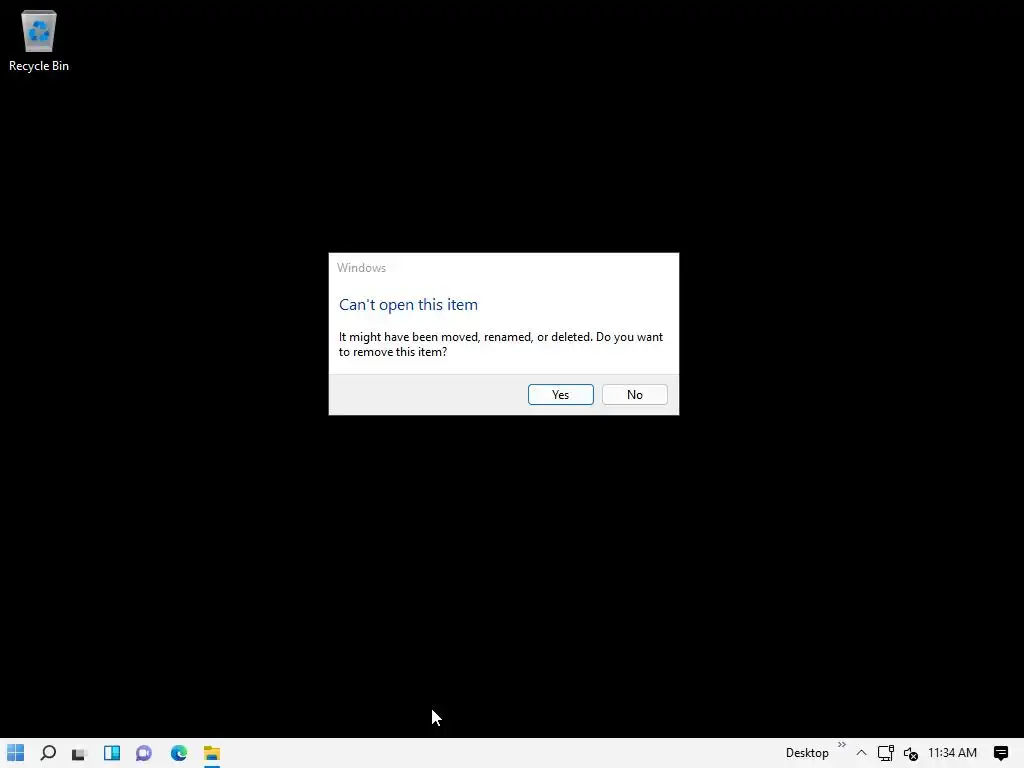Image resolution: width=1024 pixels, height=768 pixels.
Task: Open Task View on the taskbar
Action: (x=79, y=753)
